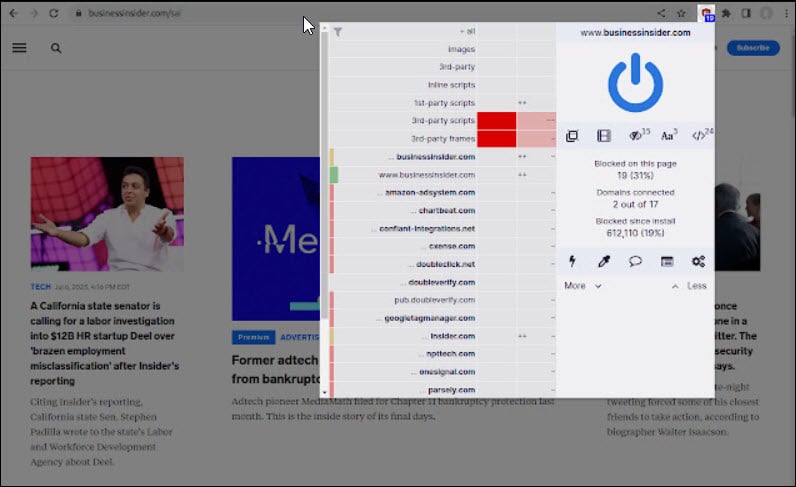Image resolution: width=796 pixels, height=487 pixels.
Task: Select onesignal.com domain row
Action: pyautogui.click(x=442, y=371)
